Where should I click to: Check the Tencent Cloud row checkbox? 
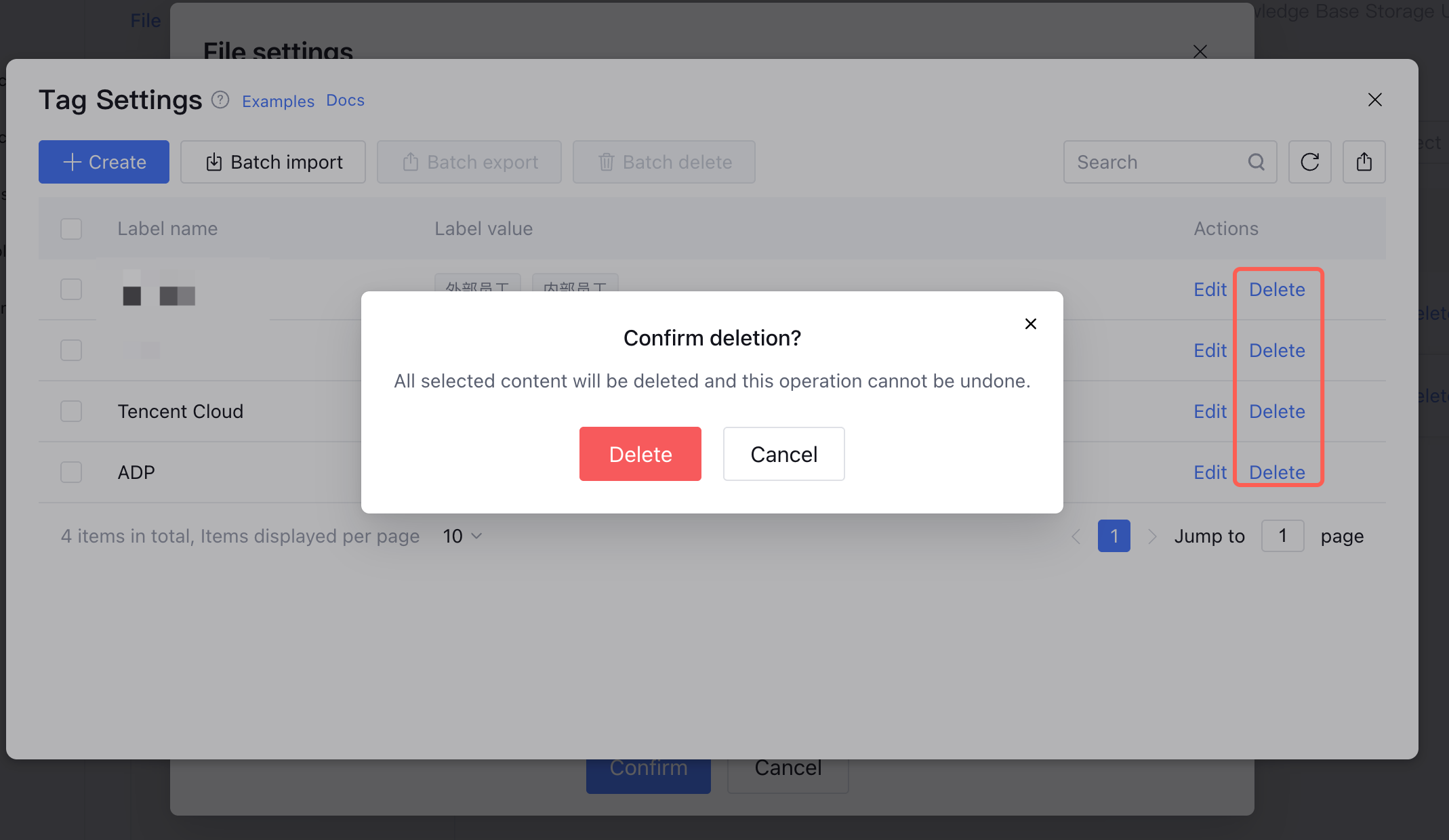pos(71,411)
